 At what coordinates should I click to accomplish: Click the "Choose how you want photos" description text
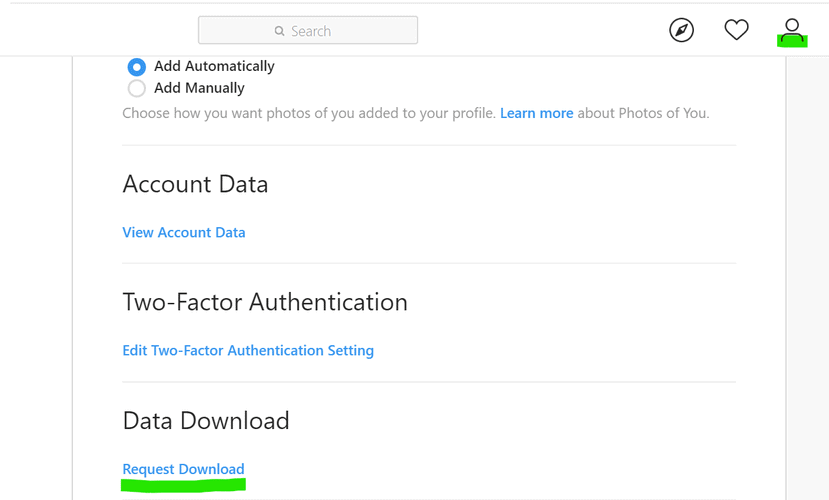pyautogui.click(x=309, y=113)
